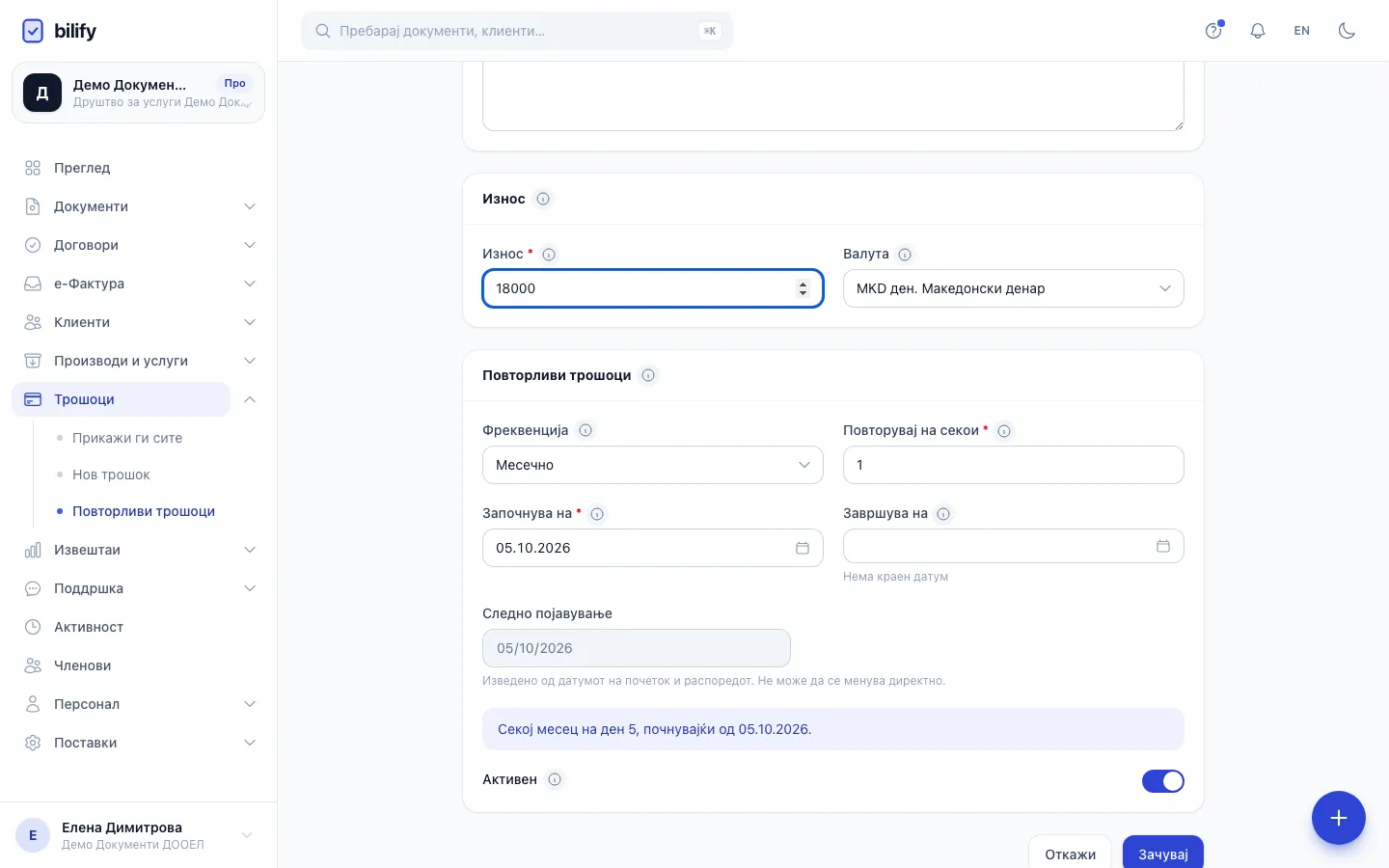This screenshot has width=1389, height=868.
Task: Open Прикажи ги сите submenu item
Action: point(127,438)
